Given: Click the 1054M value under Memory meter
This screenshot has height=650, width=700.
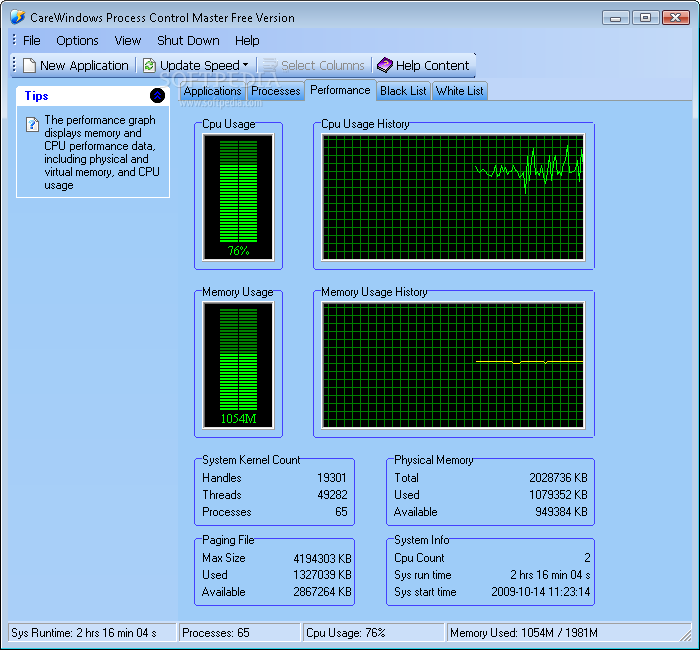Looking at the screenshot, I should 238,419.
